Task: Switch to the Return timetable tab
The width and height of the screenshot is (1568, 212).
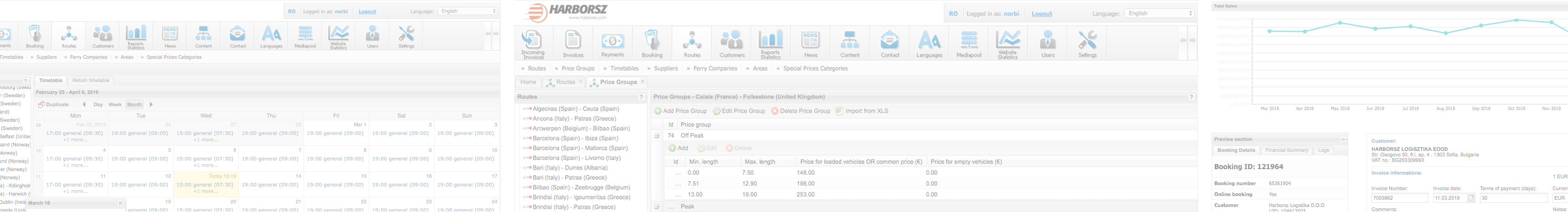Action: tap(91, 80)
